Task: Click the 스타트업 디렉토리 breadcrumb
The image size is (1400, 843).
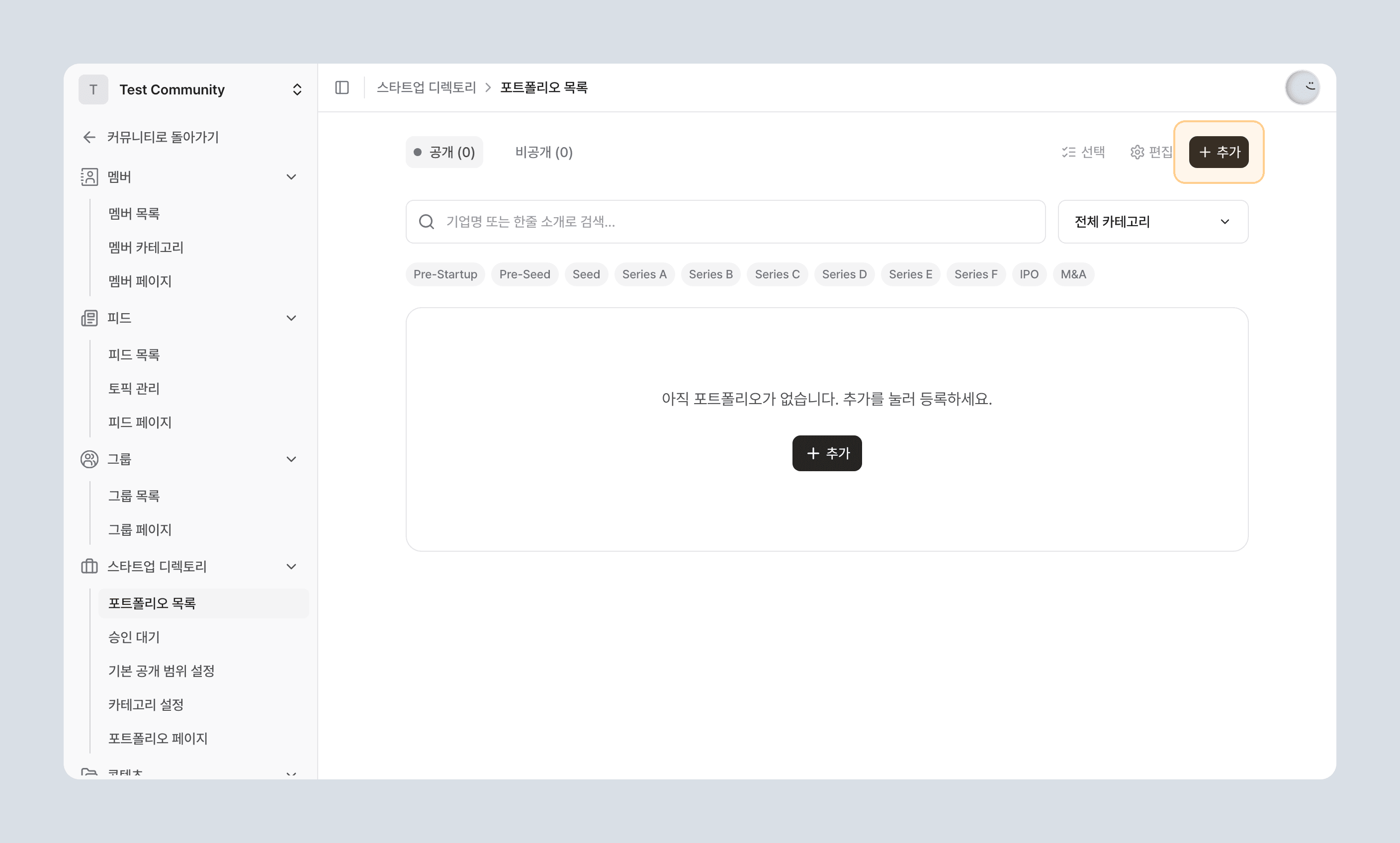Action: pos(426,87)
